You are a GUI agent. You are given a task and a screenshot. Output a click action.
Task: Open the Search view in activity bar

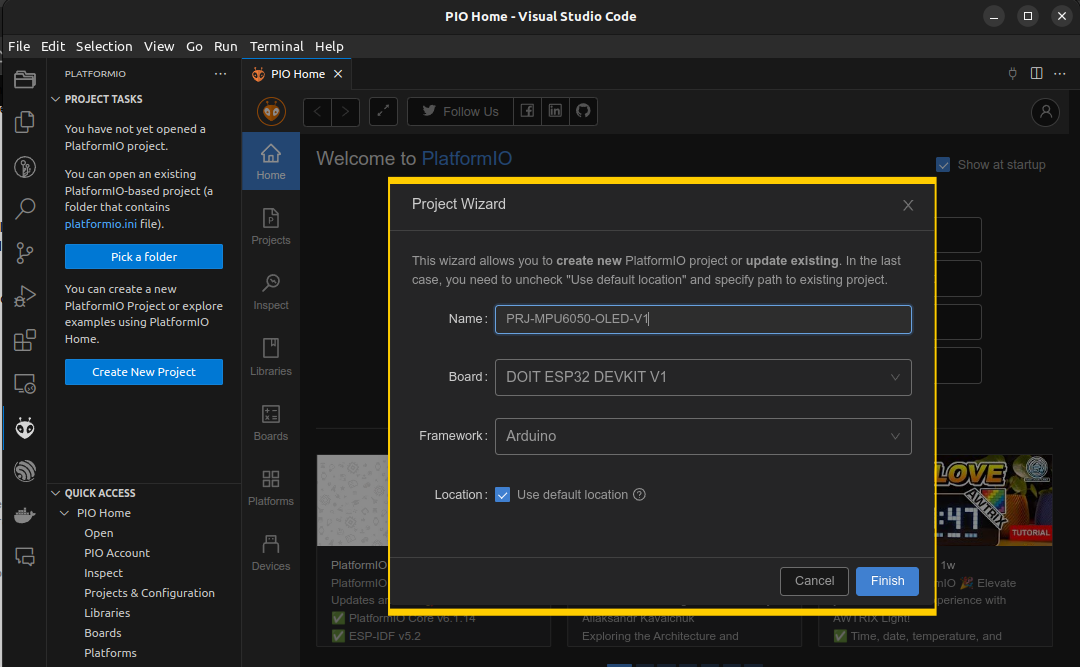tap(25, 208)
